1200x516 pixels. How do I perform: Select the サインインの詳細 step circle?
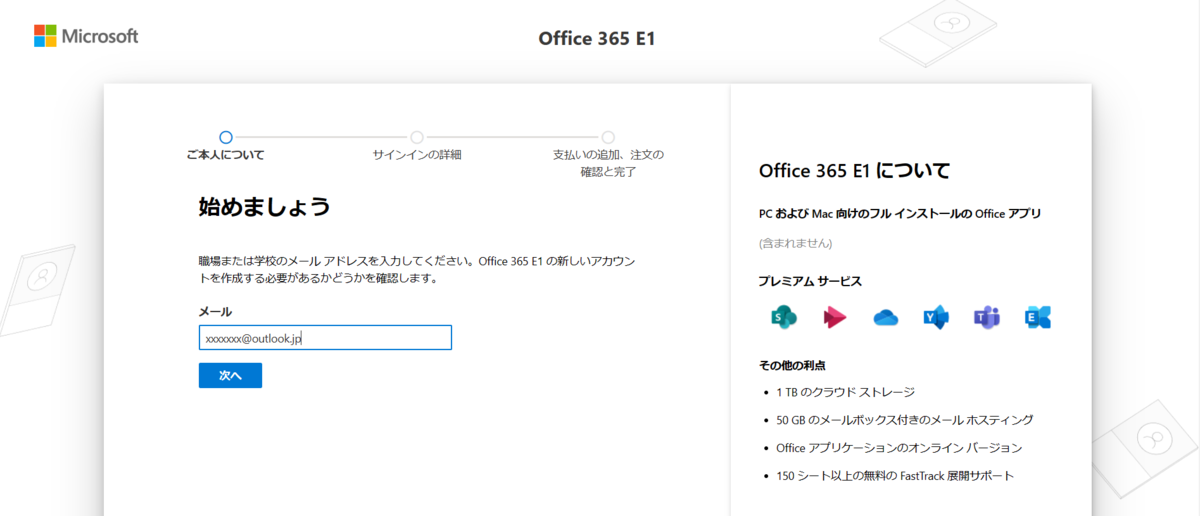click(417, 137)
